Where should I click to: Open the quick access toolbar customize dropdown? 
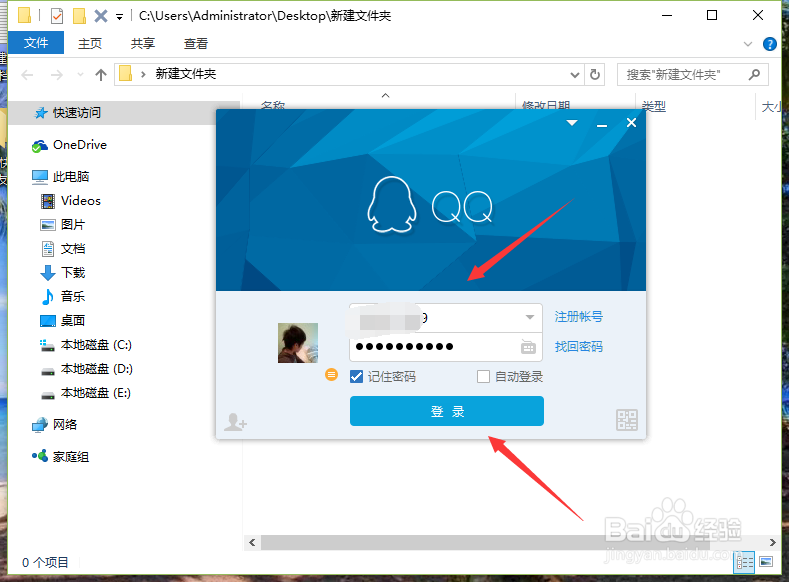(120, 17)
